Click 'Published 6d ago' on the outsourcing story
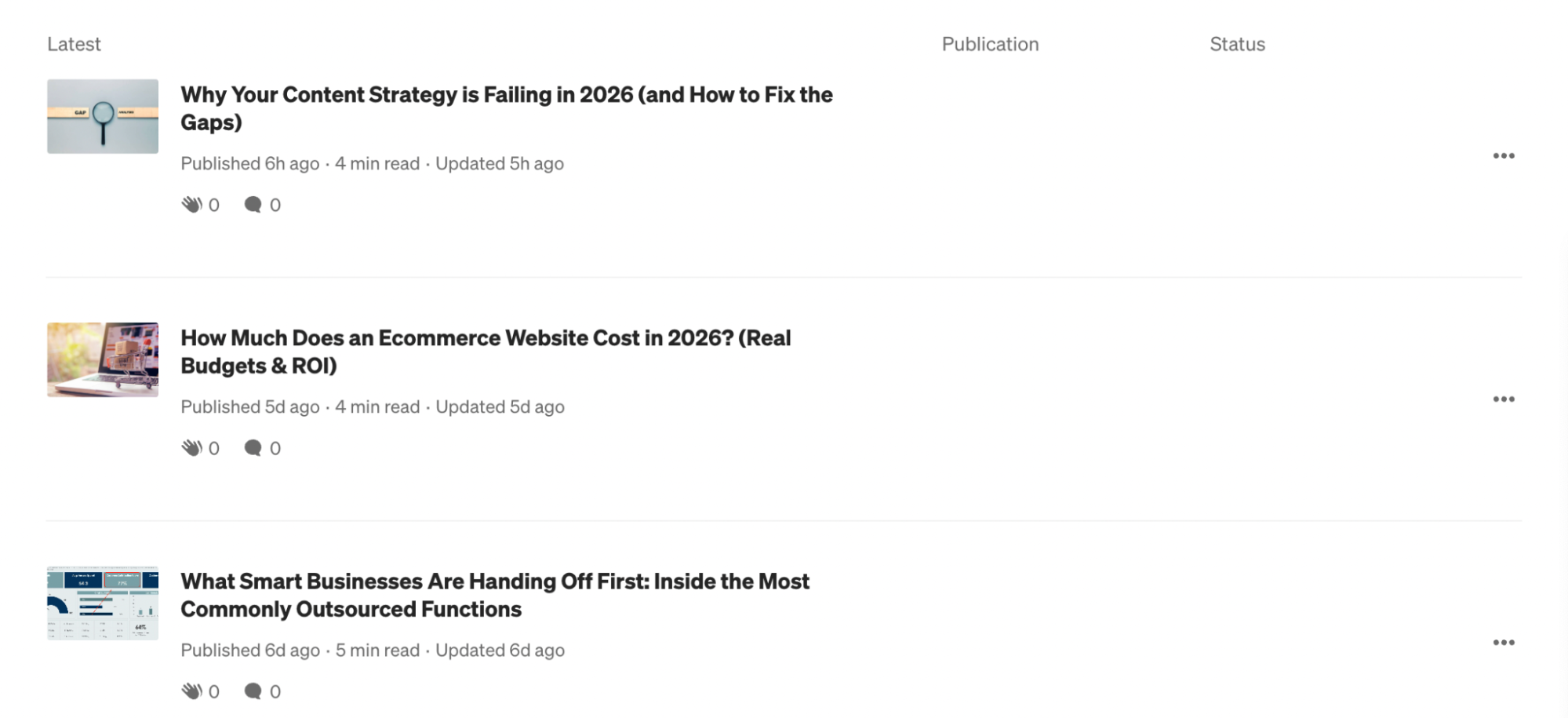The image size is (1568, 718). (x=249, y=650)
